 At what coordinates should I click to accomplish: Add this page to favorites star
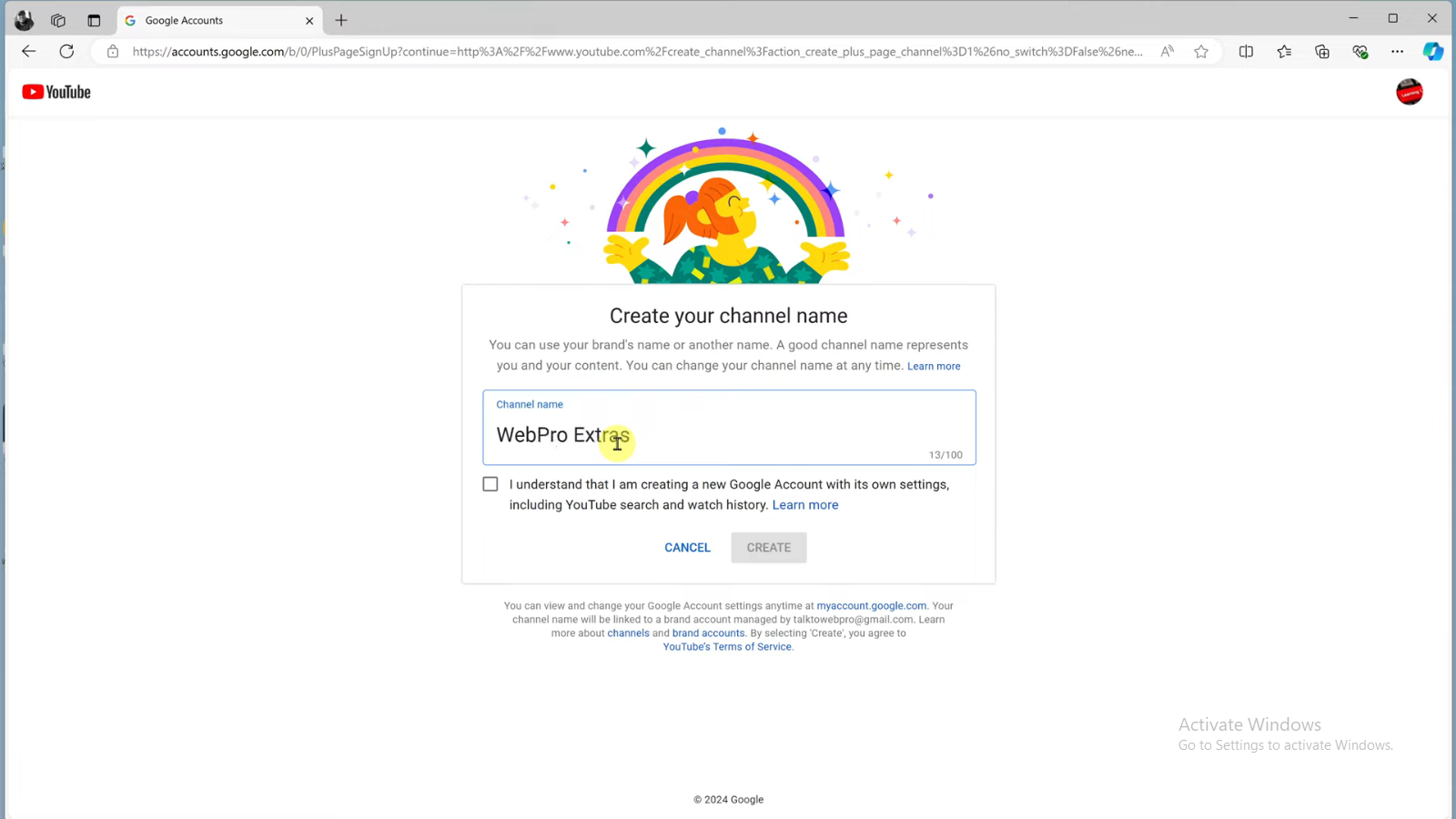1201,52
